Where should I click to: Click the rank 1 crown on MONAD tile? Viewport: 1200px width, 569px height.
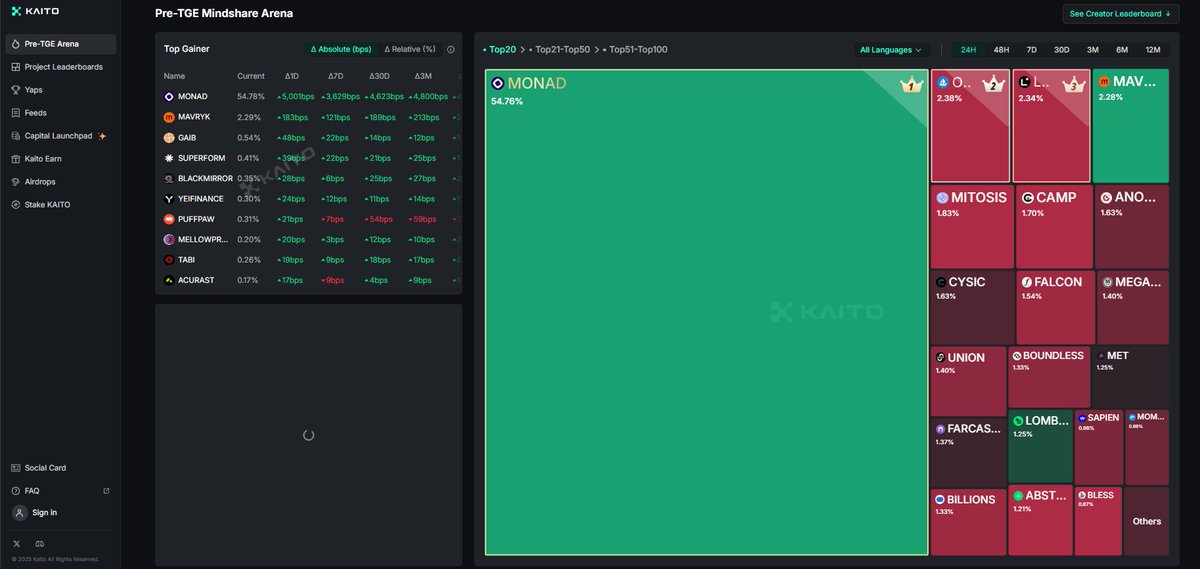[910, 86]
